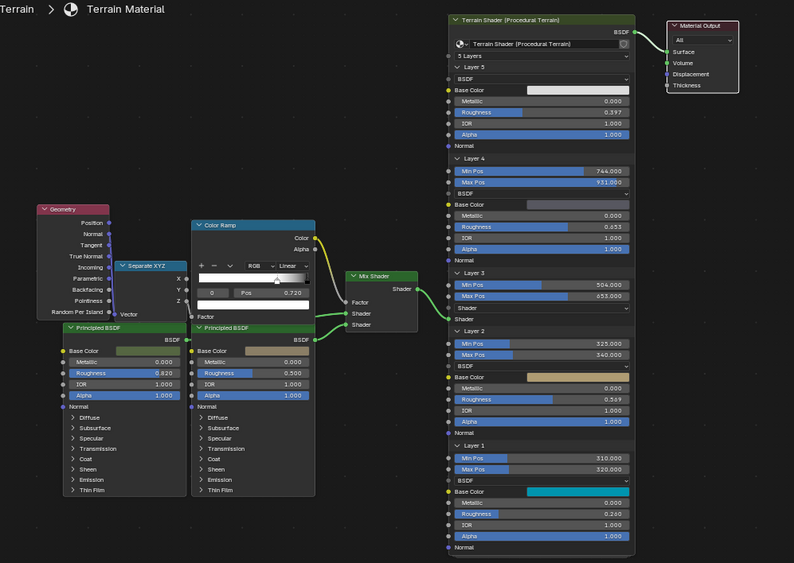Click the material sphere icon in breadcrumb

point(71,9)
